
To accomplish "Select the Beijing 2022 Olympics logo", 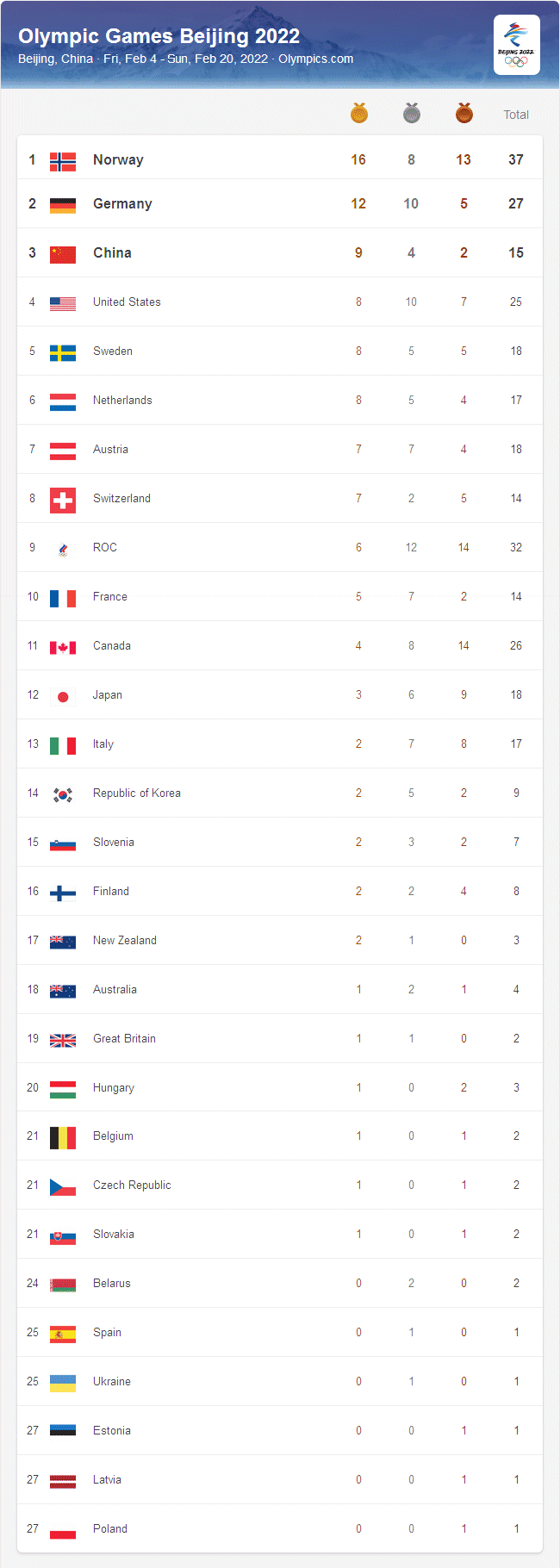I will click(x=516, y=44).
